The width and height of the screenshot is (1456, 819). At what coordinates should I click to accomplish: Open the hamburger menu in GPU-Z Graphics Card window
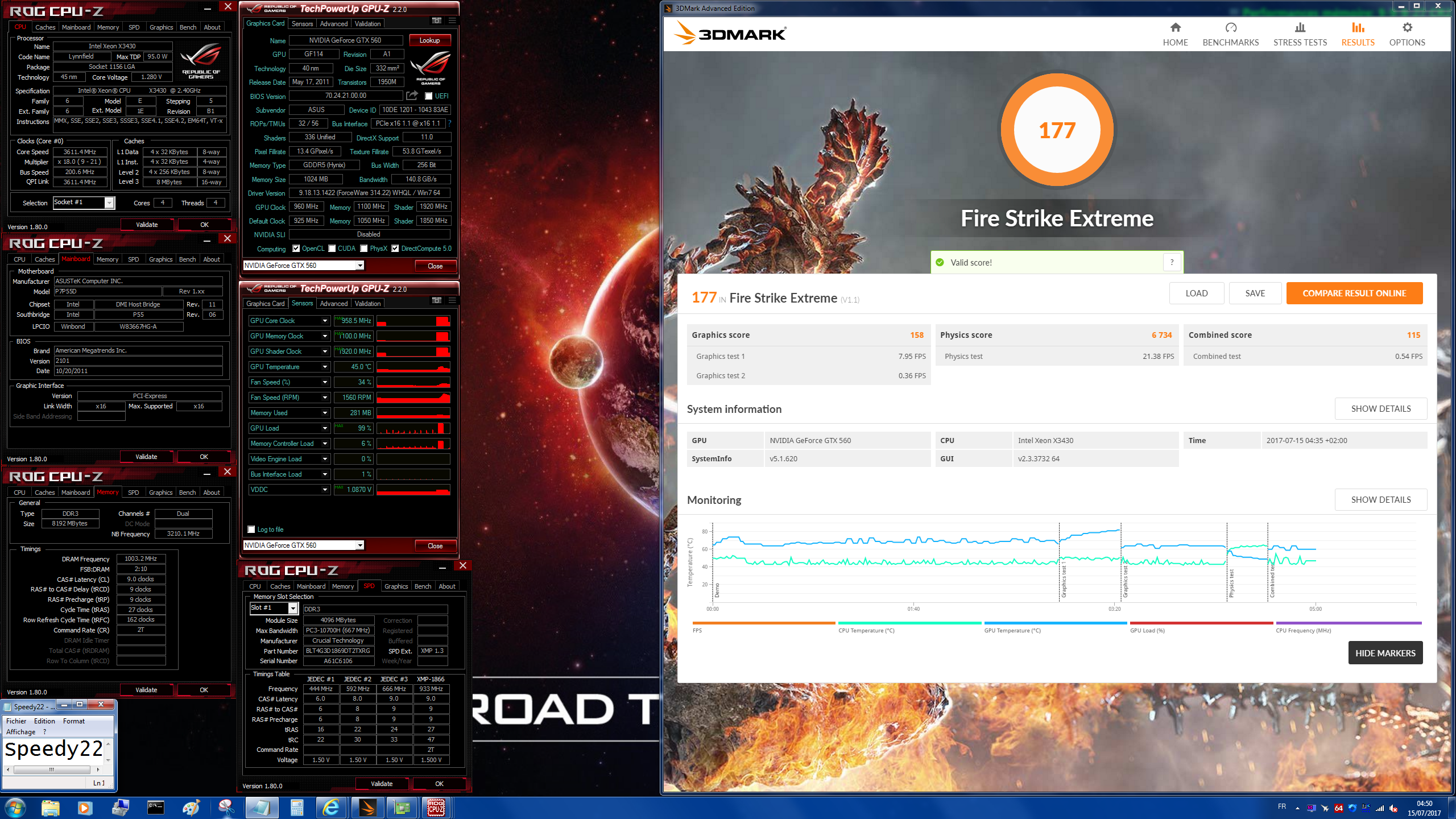452,20
